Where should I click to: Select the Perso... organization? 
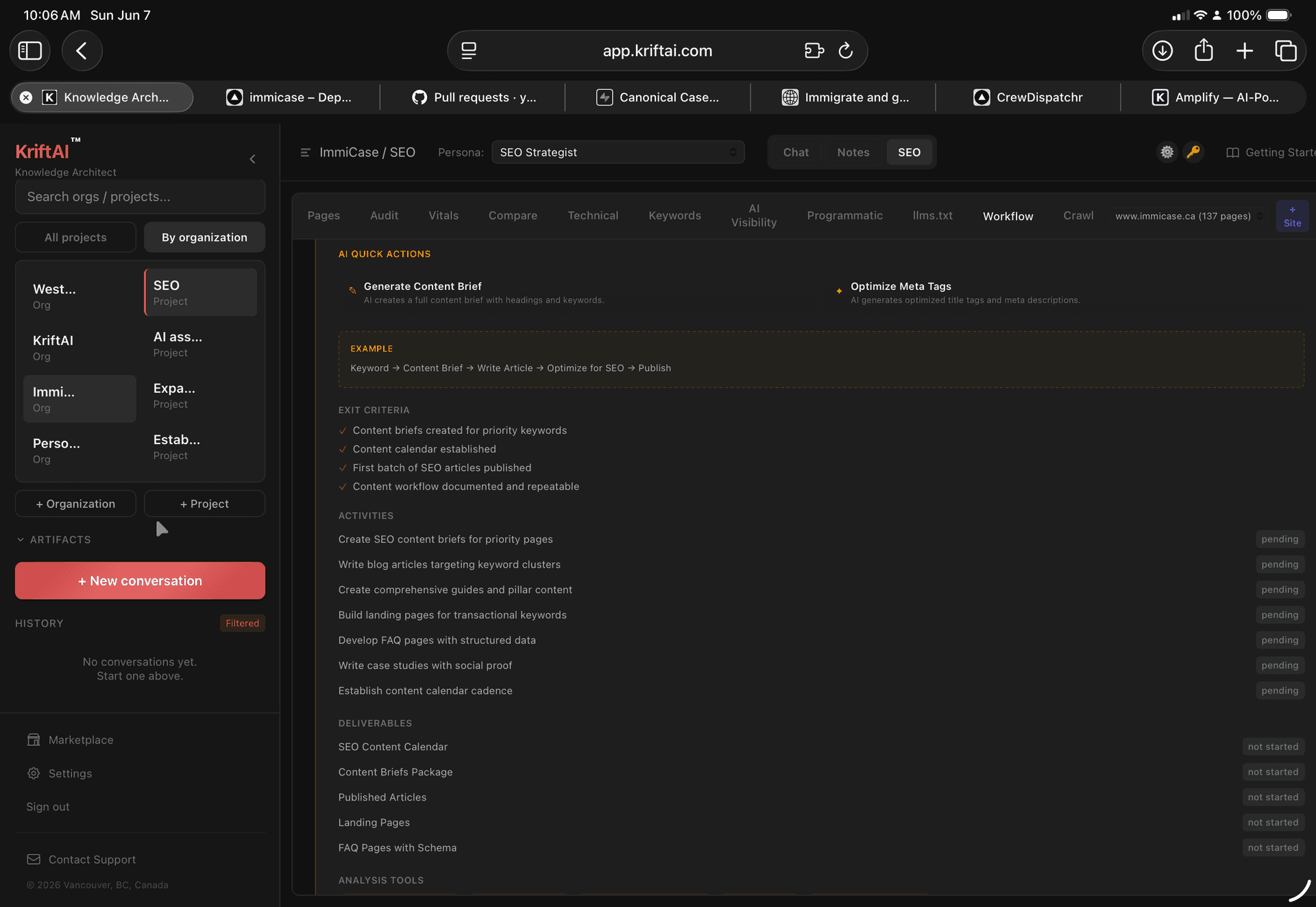[x=80, y=450]
